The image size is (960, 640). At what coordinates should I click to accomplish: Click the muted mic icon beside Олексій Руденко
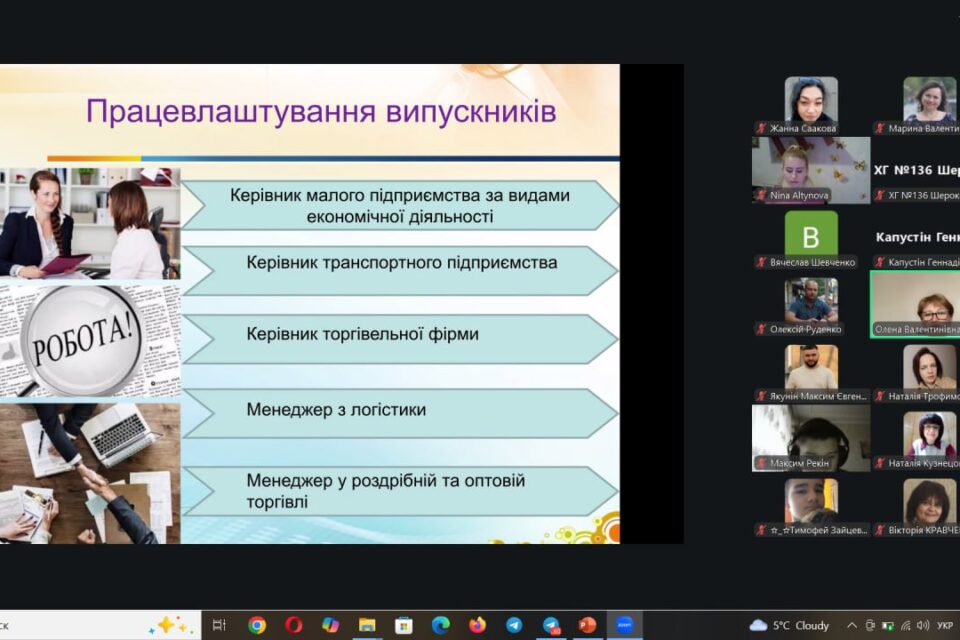coord(762,329)
